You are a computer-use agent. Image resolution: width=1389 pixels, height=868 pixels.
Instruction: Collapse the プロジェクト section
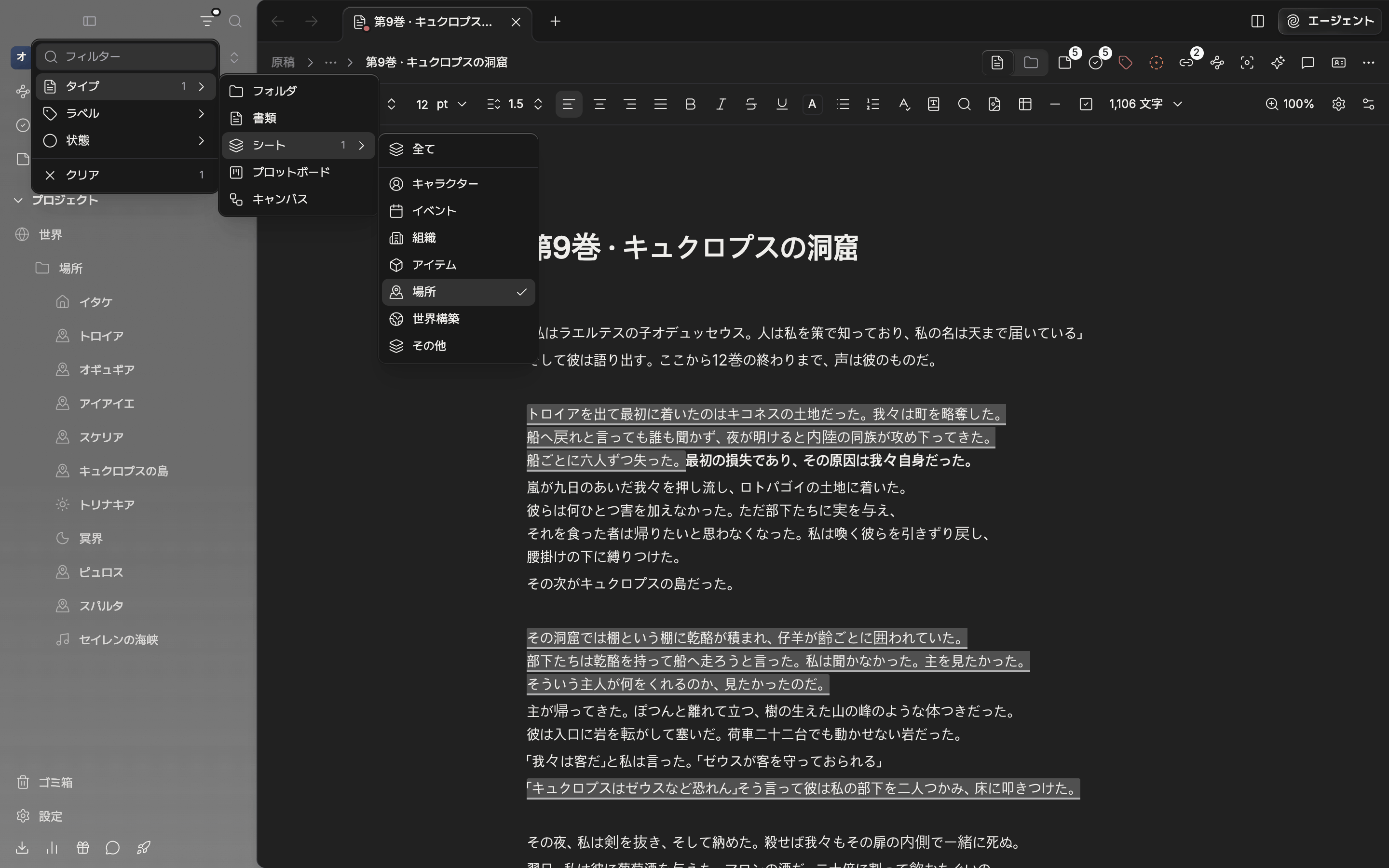tap(18, 200)
